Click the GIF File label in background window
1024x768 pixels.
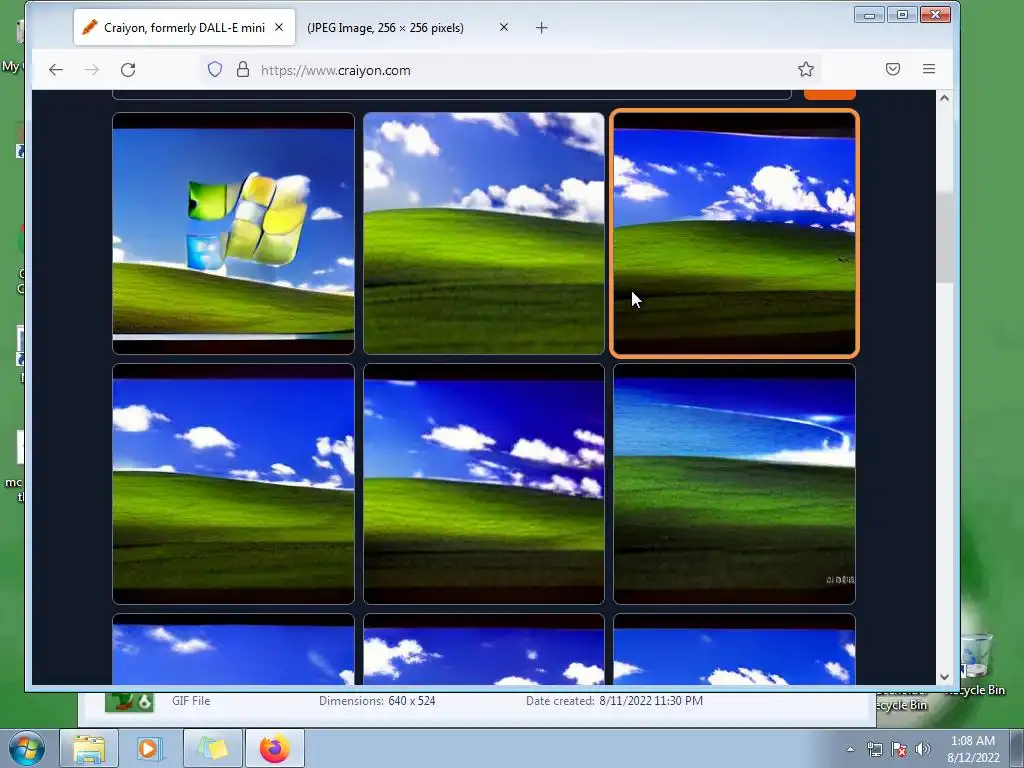click(191, 701)
